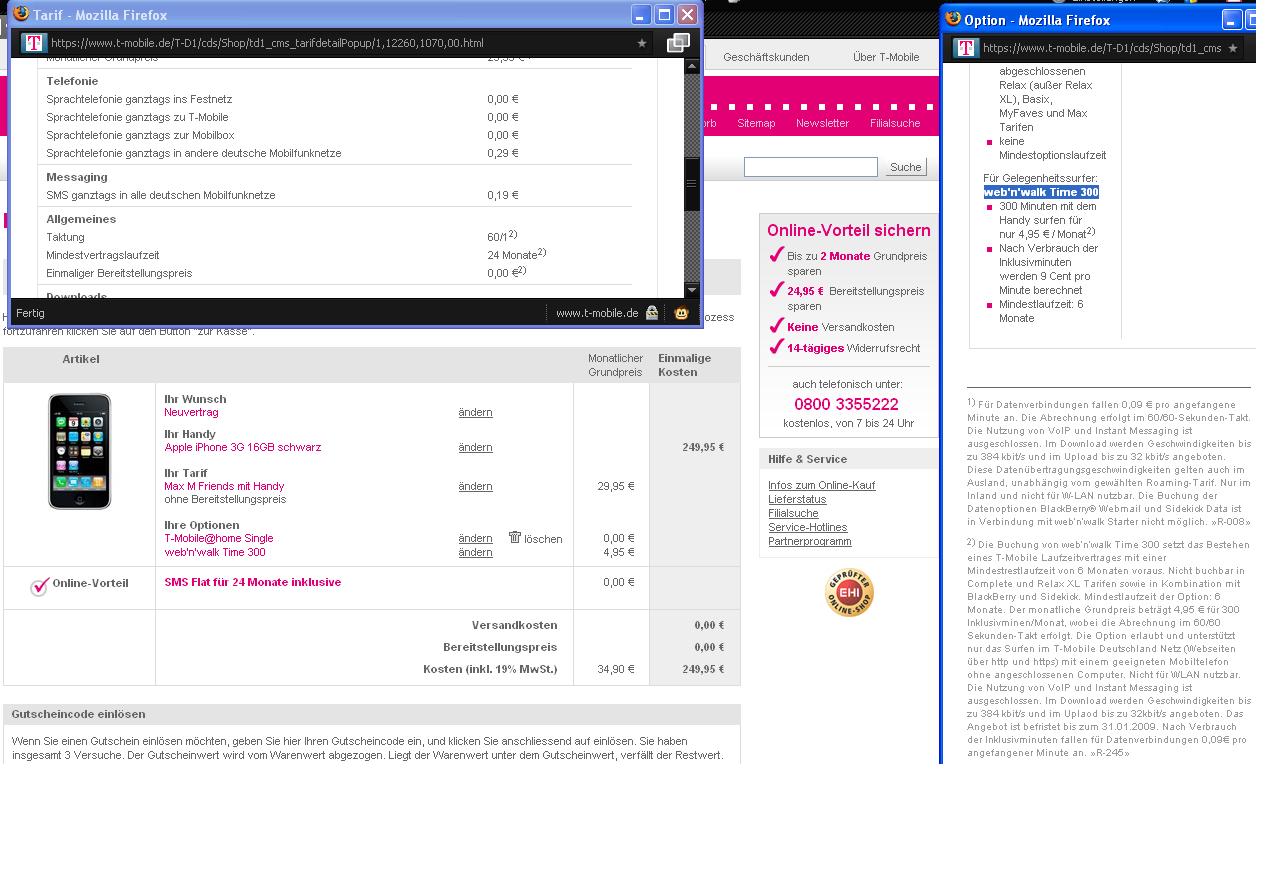This screenshot has width=1277, height=884.
Task: Click the padlock icon in Tarif status bar
Action: [x=652, y=313]
